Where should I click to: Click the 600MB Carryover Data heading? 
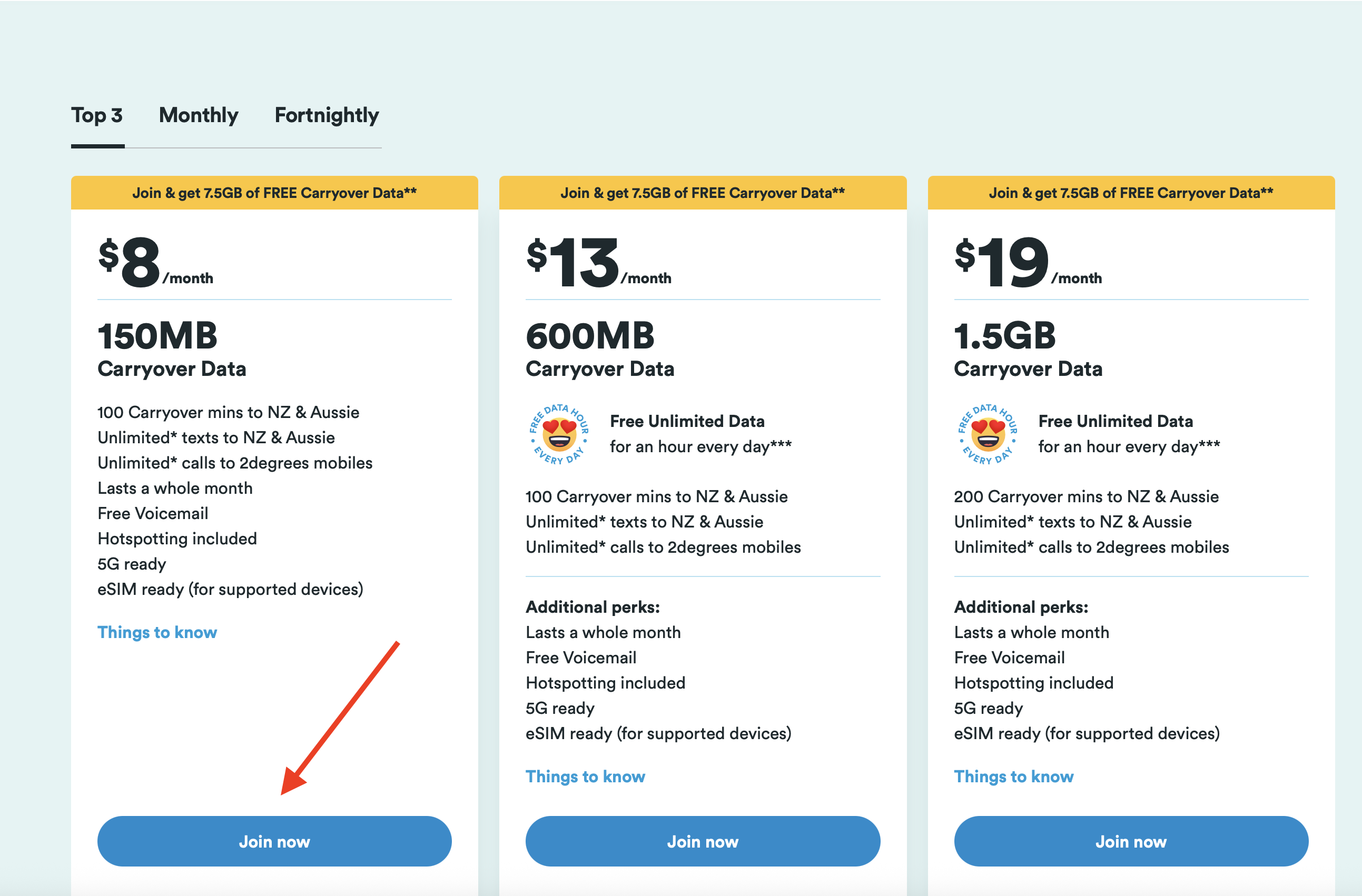coord(599,349)
